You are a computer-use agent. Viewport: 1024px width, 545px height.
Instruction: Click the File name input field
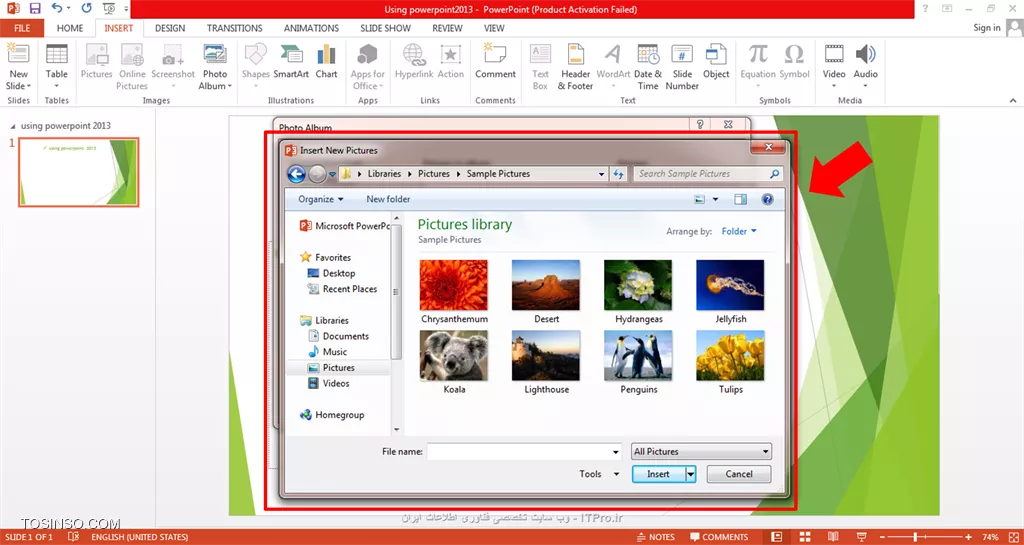click(519, 452)
